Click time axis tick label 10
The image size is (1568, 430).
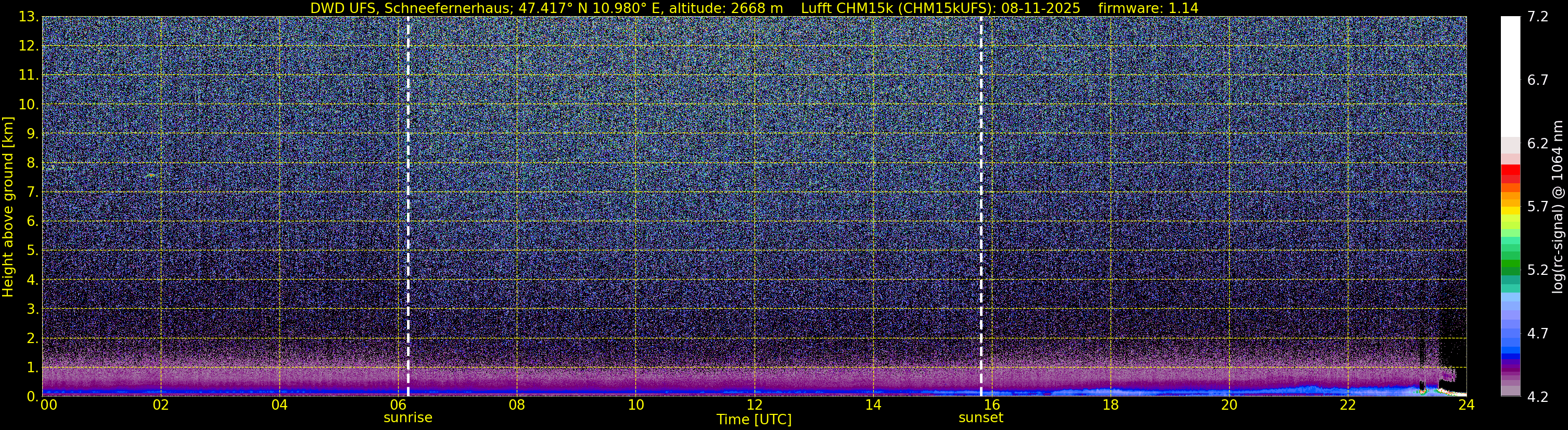click(635, 405)
